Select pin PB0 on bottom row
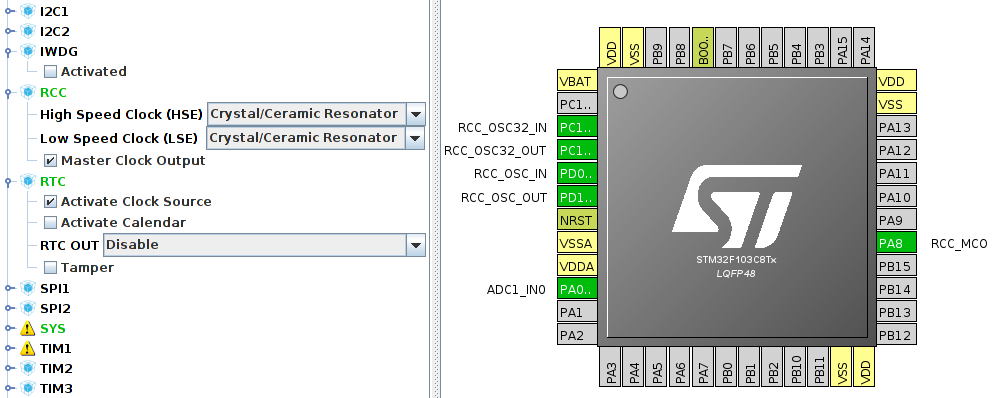The width and height of the screenshot is (992, 398). pos(727,367)
